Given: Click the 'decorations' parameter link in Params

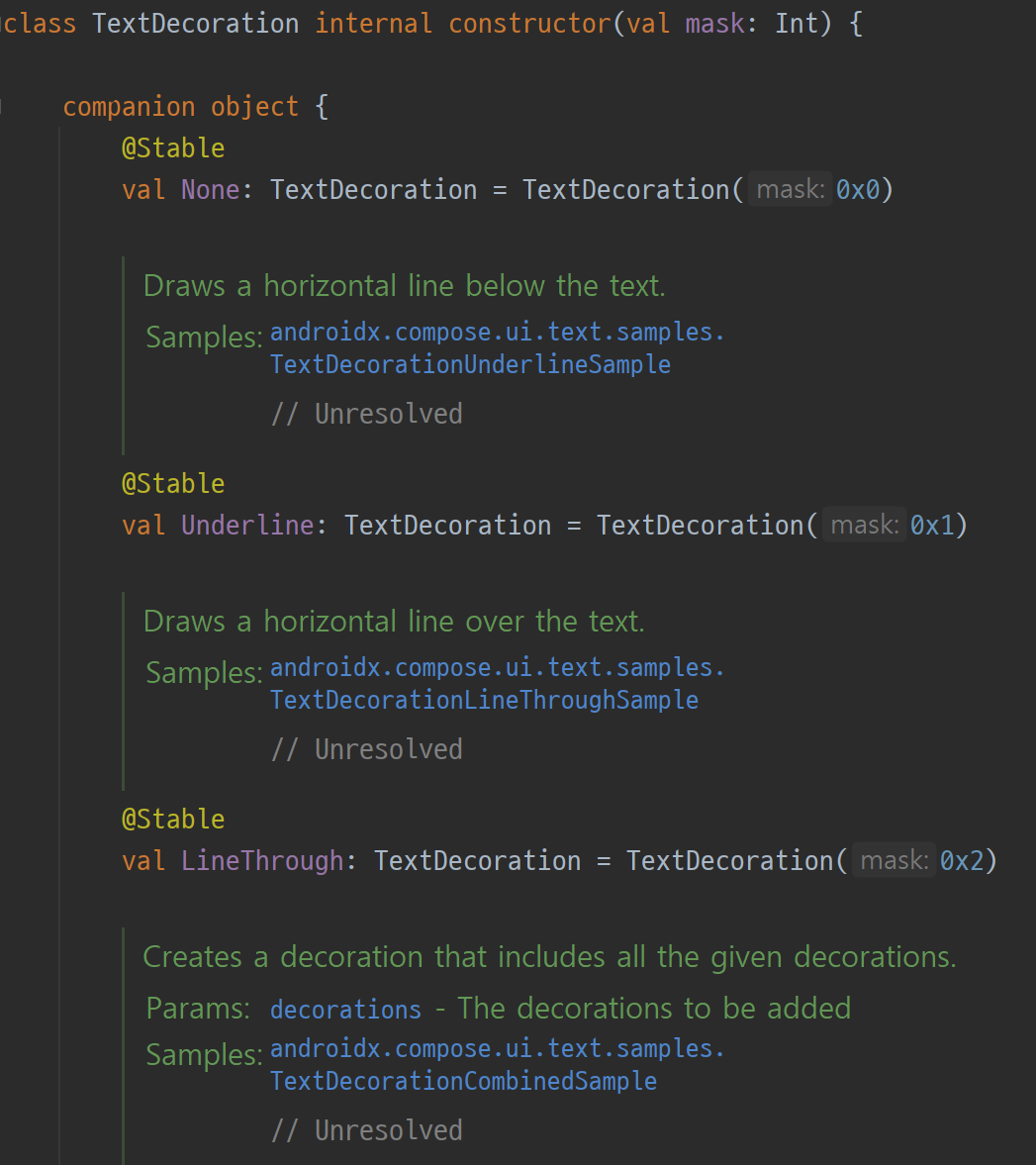Looking at the screenshot, I should pos(345,1010).
